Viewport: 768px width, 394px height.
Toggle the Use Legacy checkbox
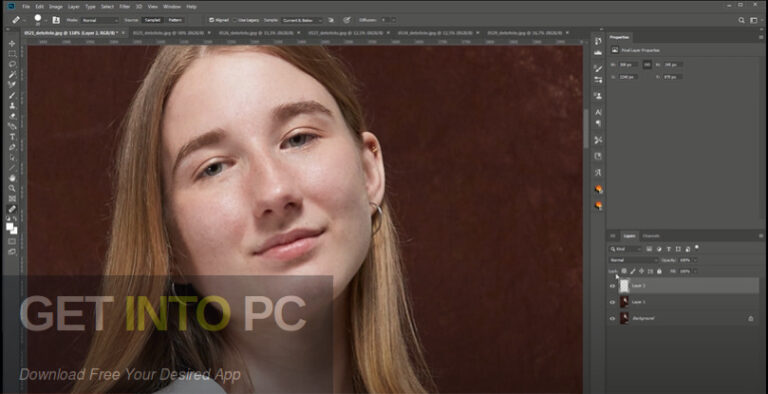[x=235, y=20]
